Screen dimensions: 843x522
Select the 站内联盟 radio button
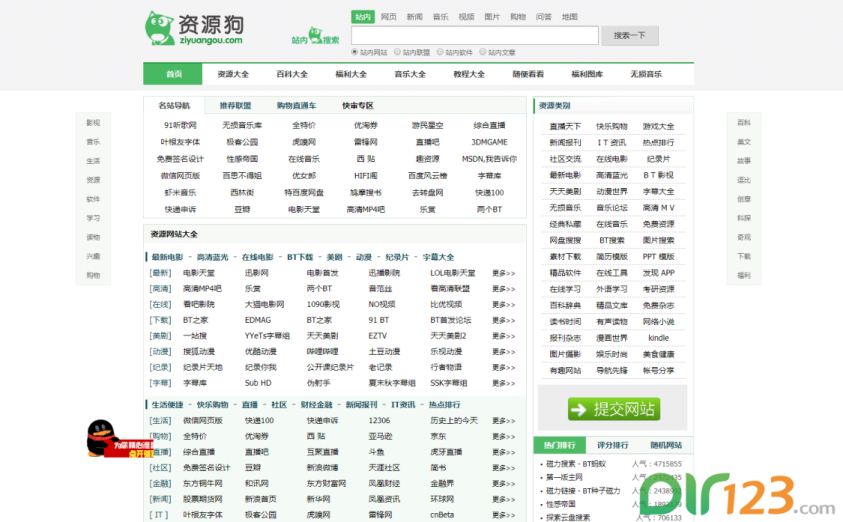pos(397,52)
